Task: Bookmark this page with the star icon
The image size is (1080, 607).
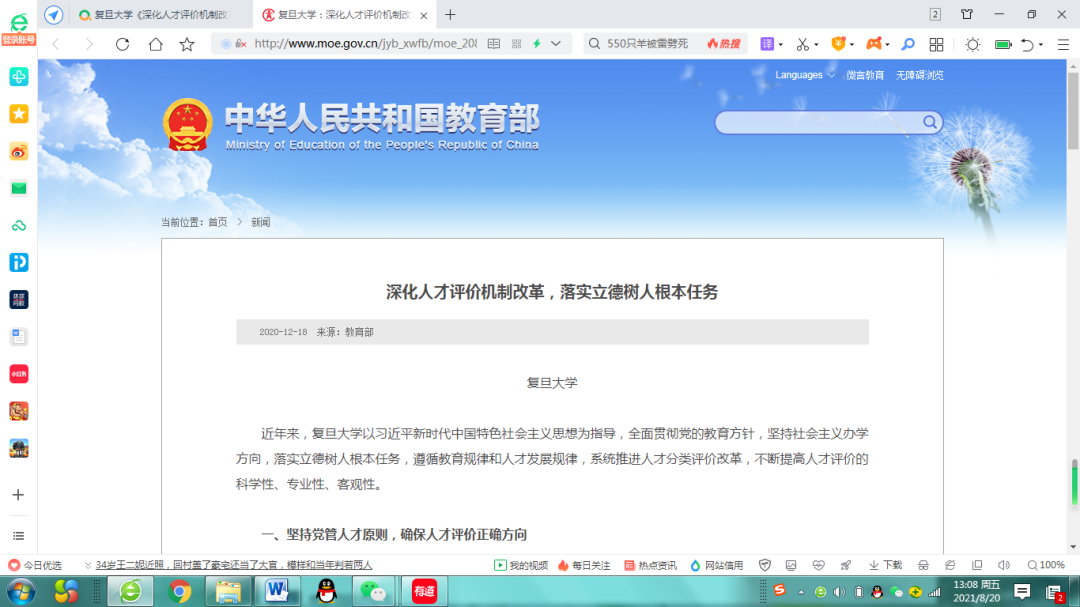Action: (187, 44)
